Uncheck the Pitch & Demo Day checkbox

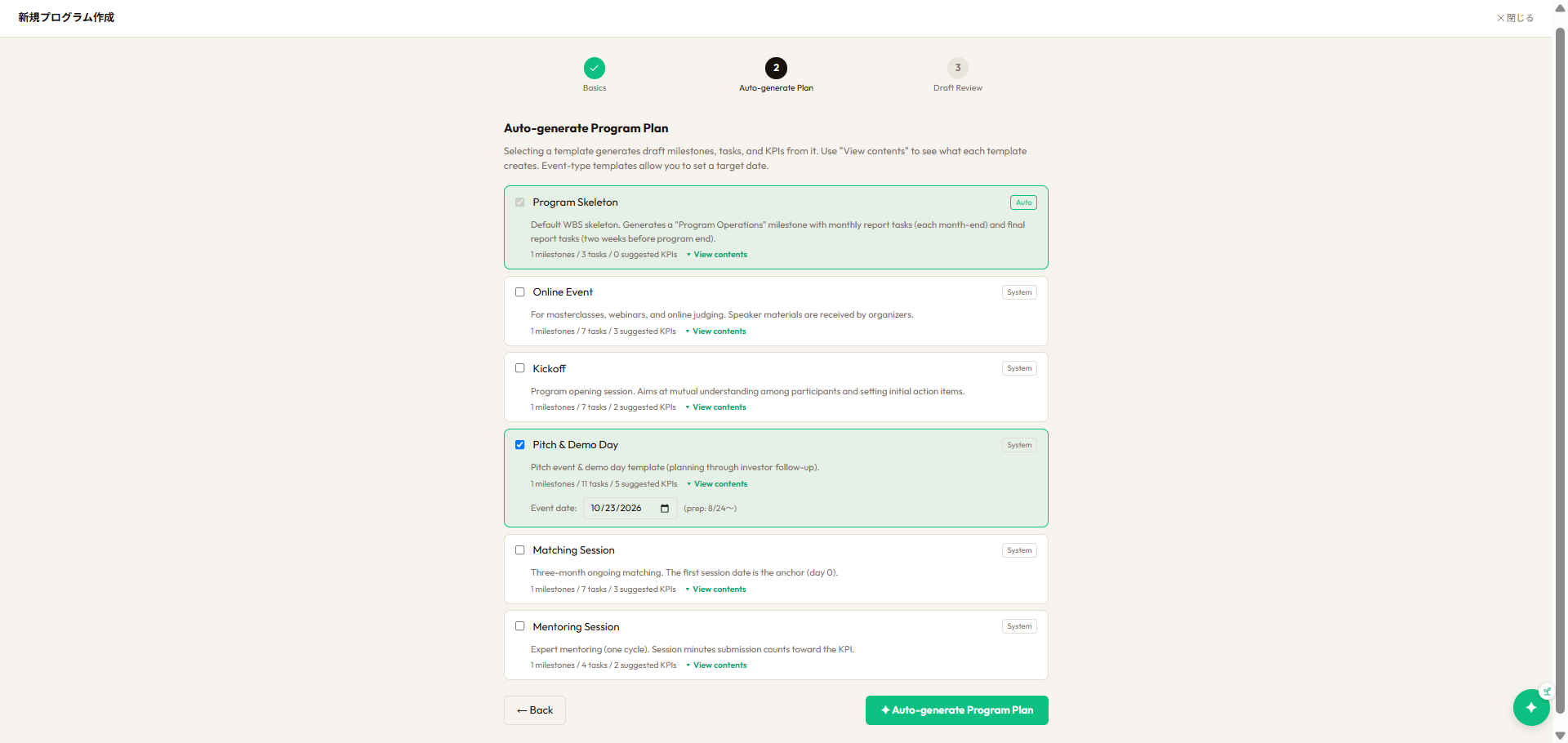519,445
